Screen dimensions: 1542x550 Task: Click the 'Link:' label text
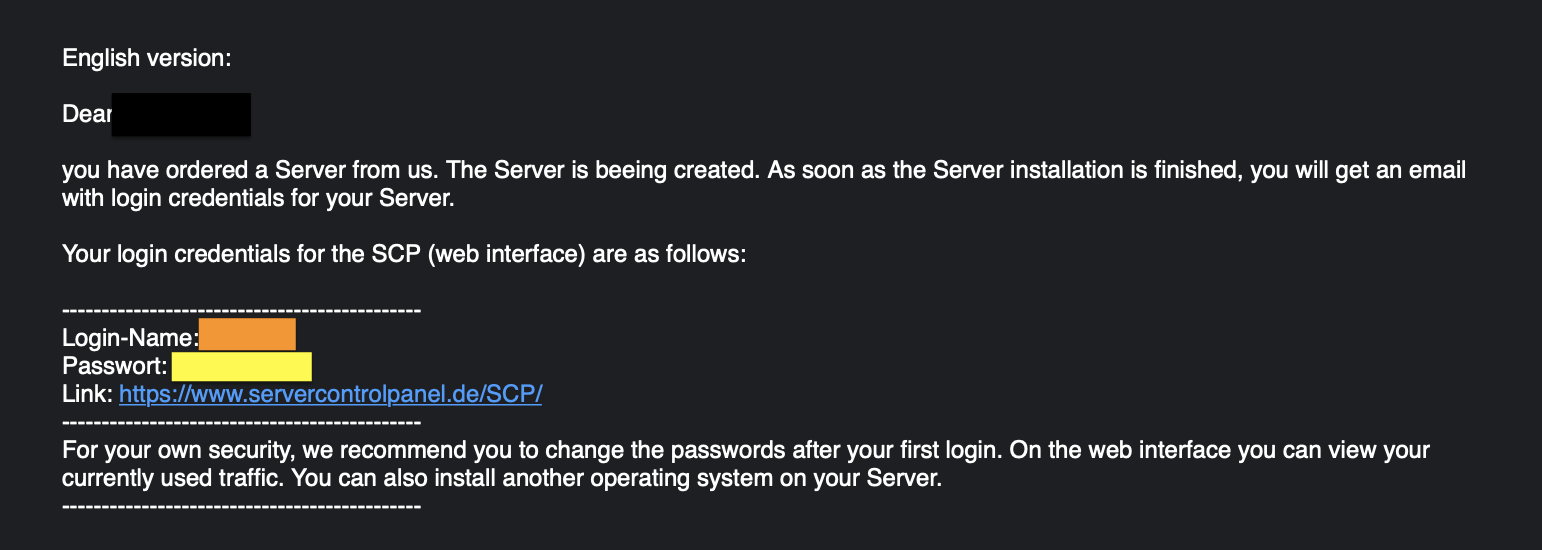coord(87,394)
